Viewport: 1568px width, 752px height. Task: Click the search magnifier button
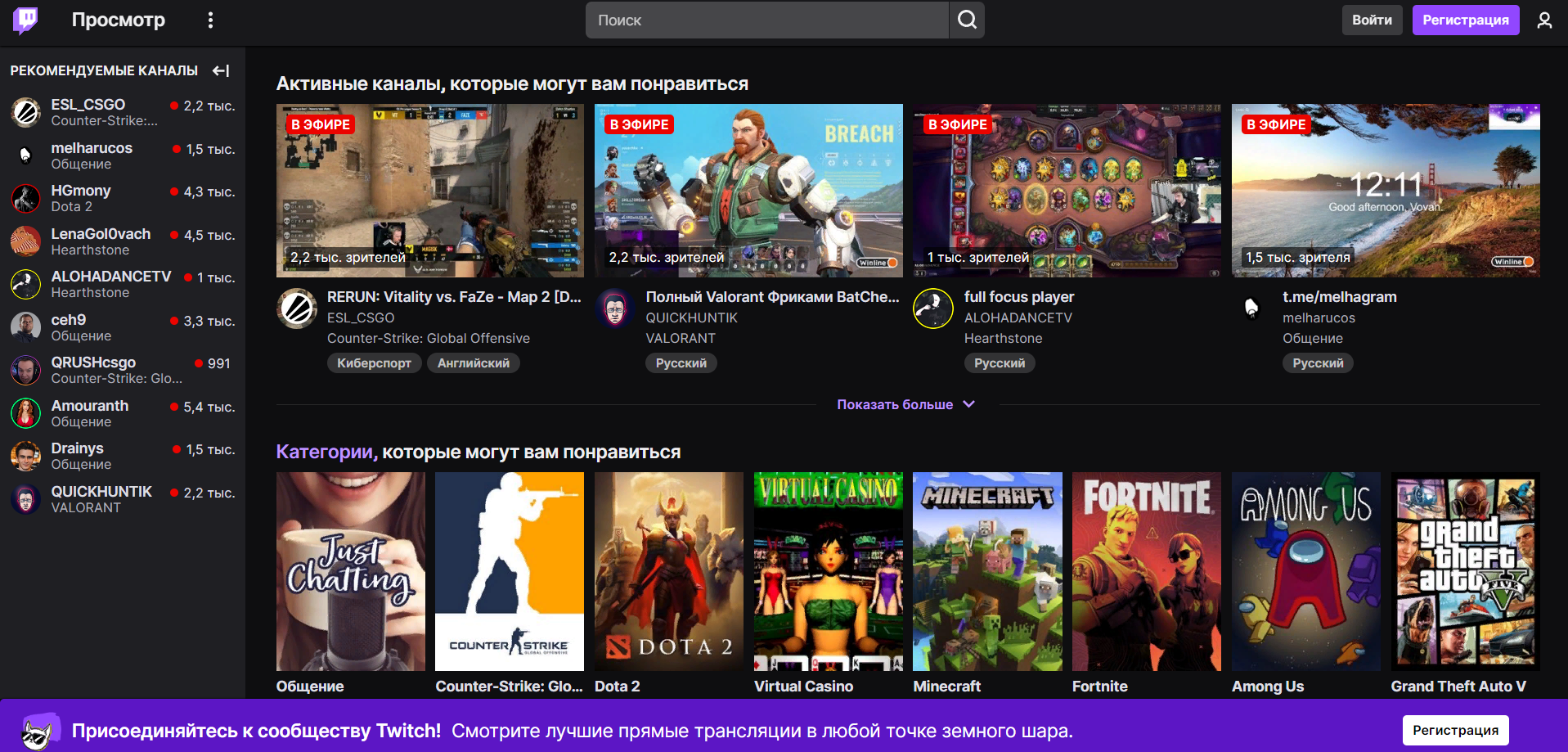tap(967, 20)
